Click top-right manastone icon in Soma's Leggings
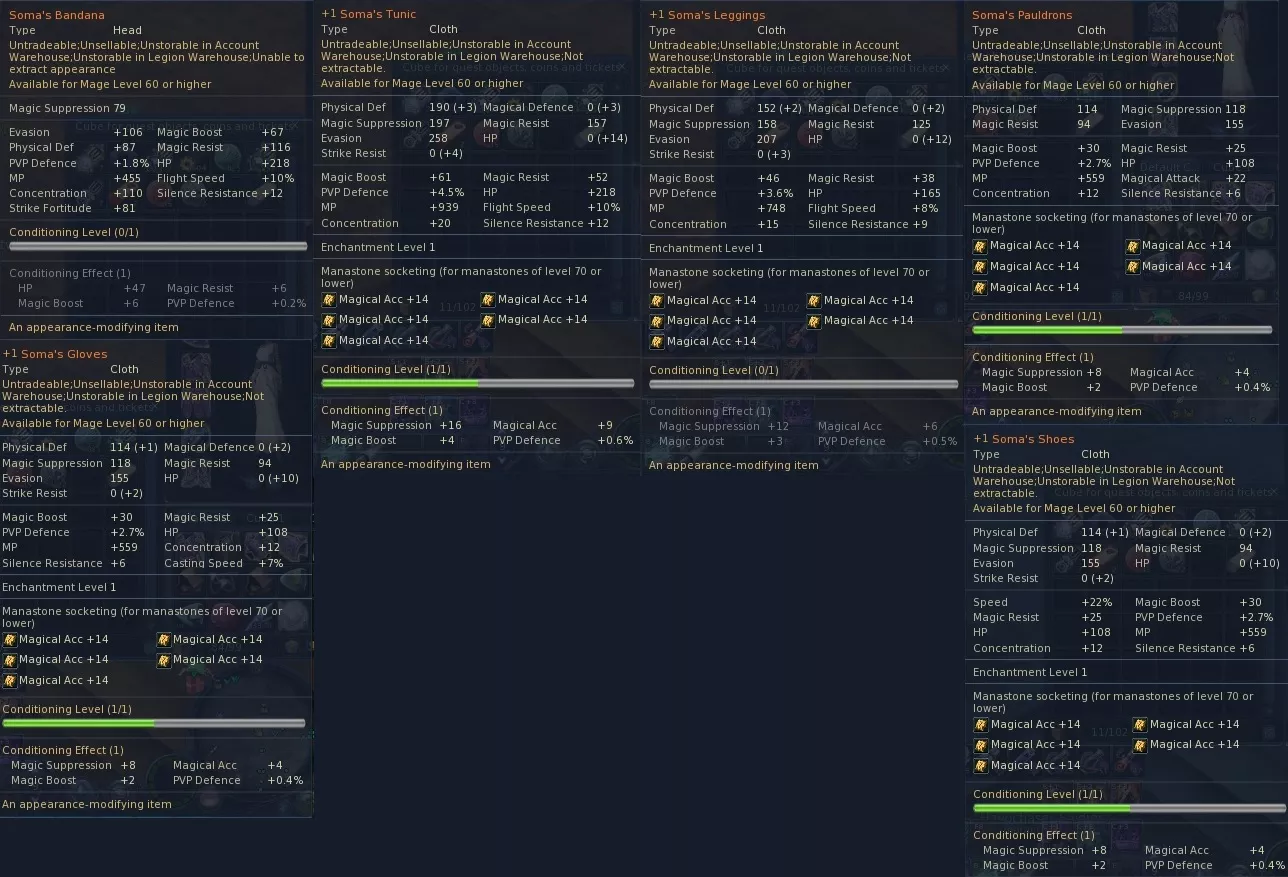This screenshot has width=1288, height=877. [814, 300]
